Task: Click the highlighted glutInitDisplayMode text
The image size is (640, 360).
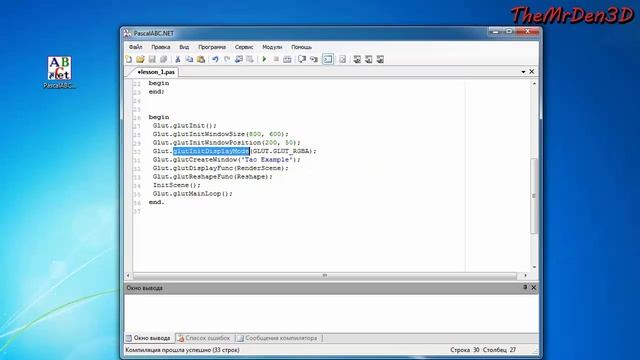Action: (x=211, y=151)
